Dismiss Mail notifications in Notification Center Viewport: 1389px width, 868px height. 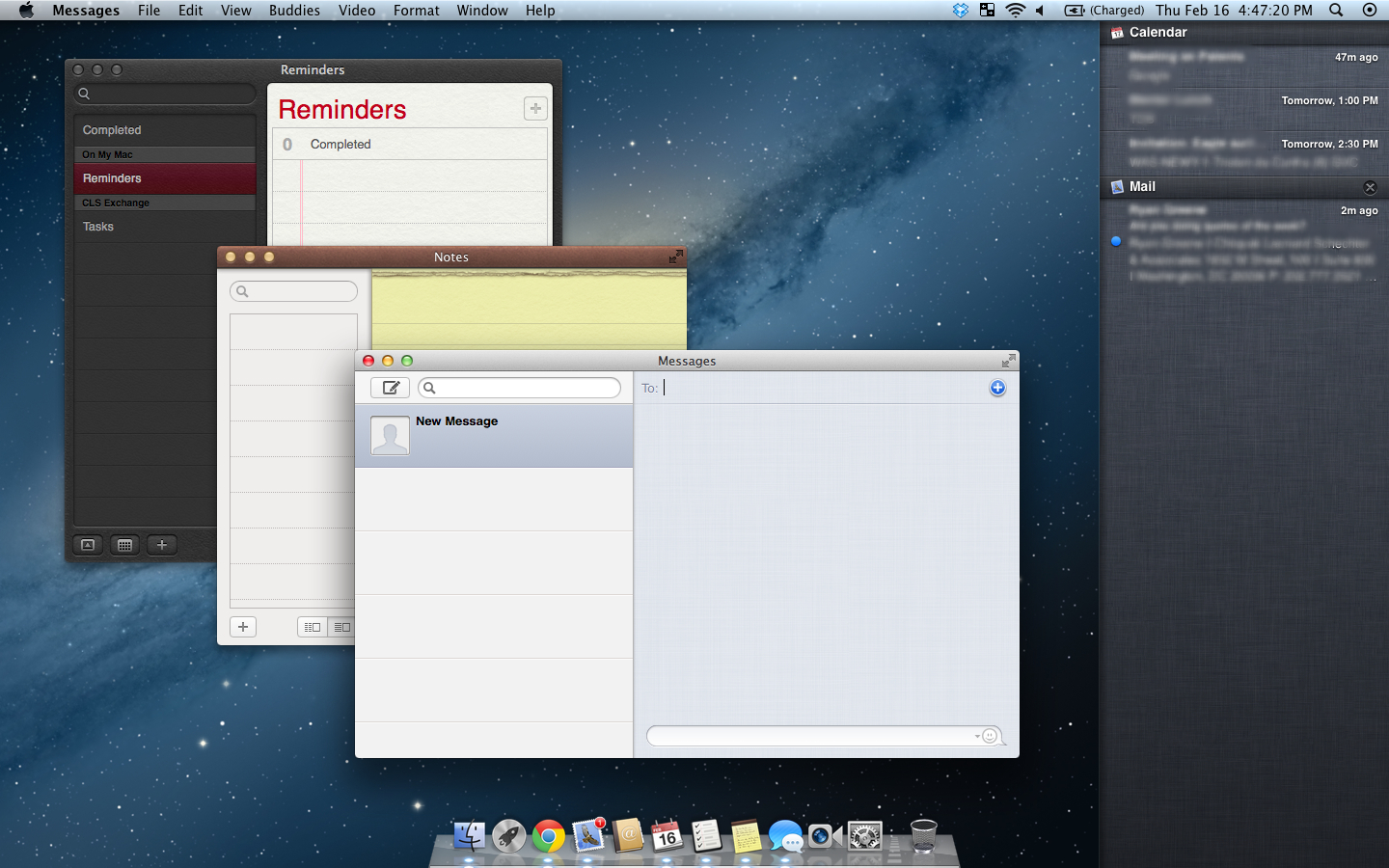point(1370,187)
